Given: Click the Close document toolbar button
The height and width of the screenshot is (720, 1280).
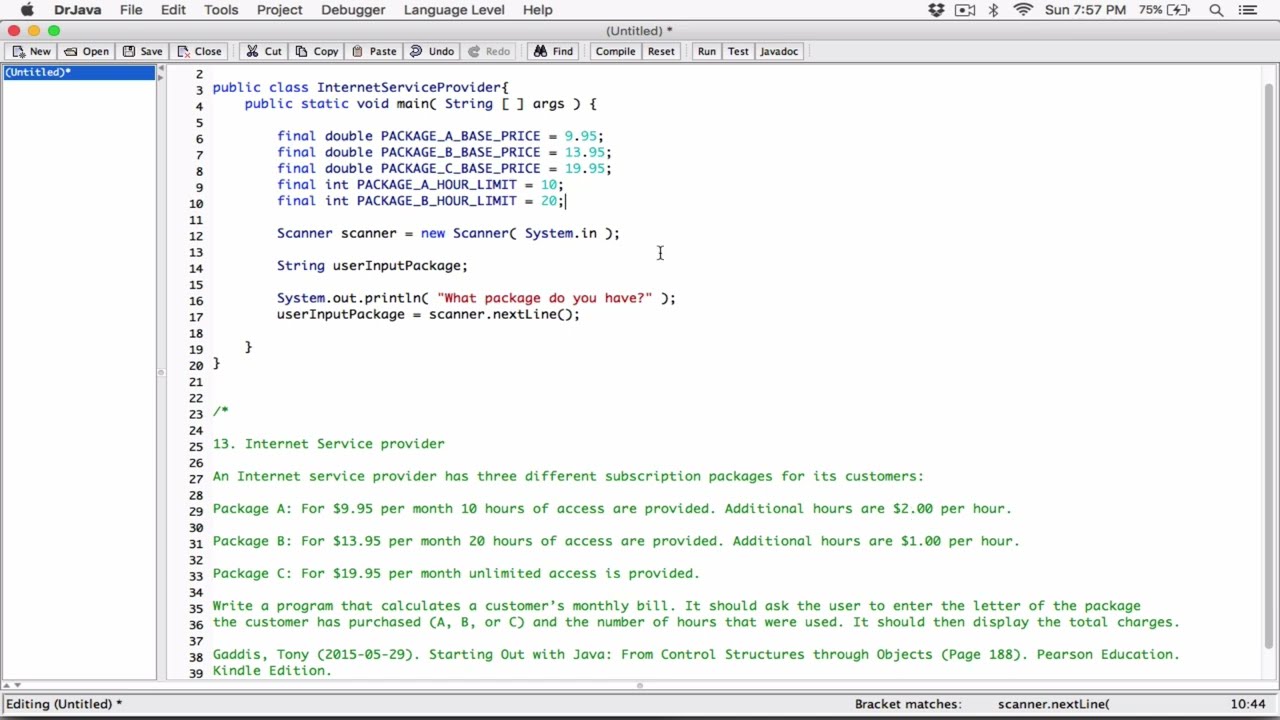Looking at the screenshot, I should tap(198, 51).
